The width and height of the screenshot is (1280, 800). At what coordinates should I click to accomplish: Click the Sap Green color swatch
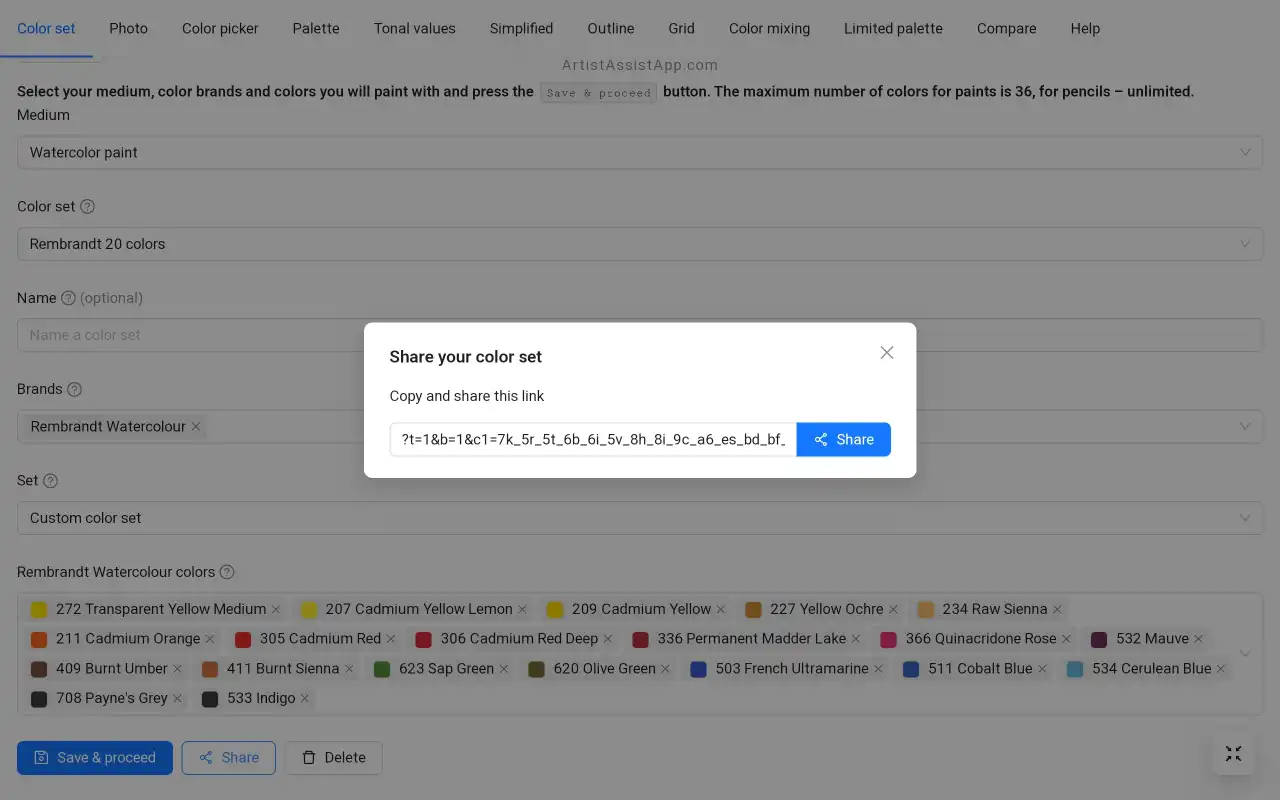[382, 669]
